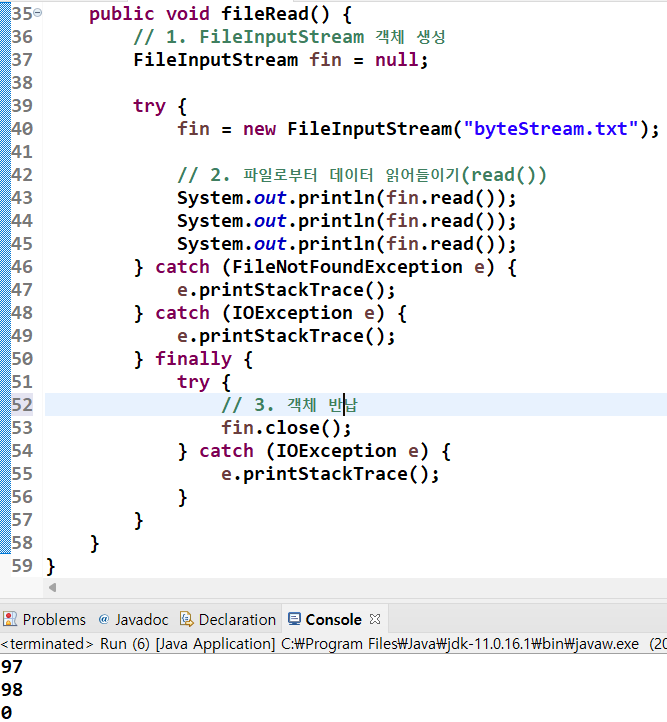Click console output value 0
The width and height of the screenshot is (667, 722).
pyautogui.click(x=6, y=712)
